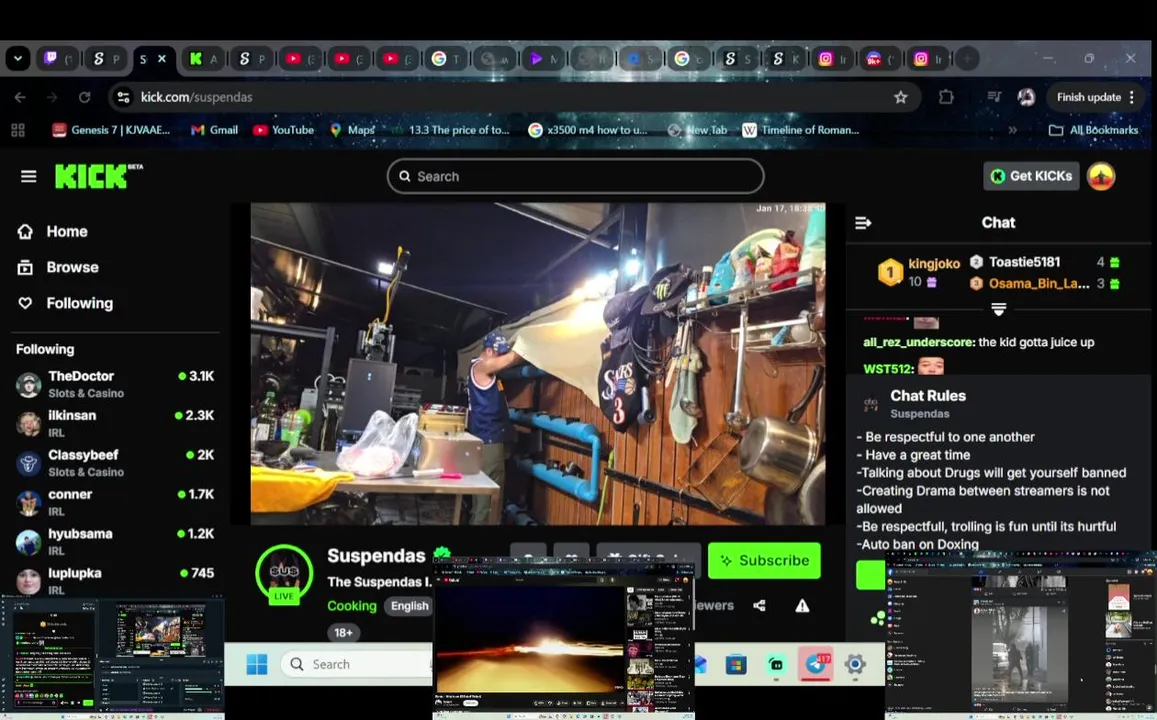Open browser extensions puzzle icon
The width and height of the screenshot is (1157, 720).
(x=946, y=97)
